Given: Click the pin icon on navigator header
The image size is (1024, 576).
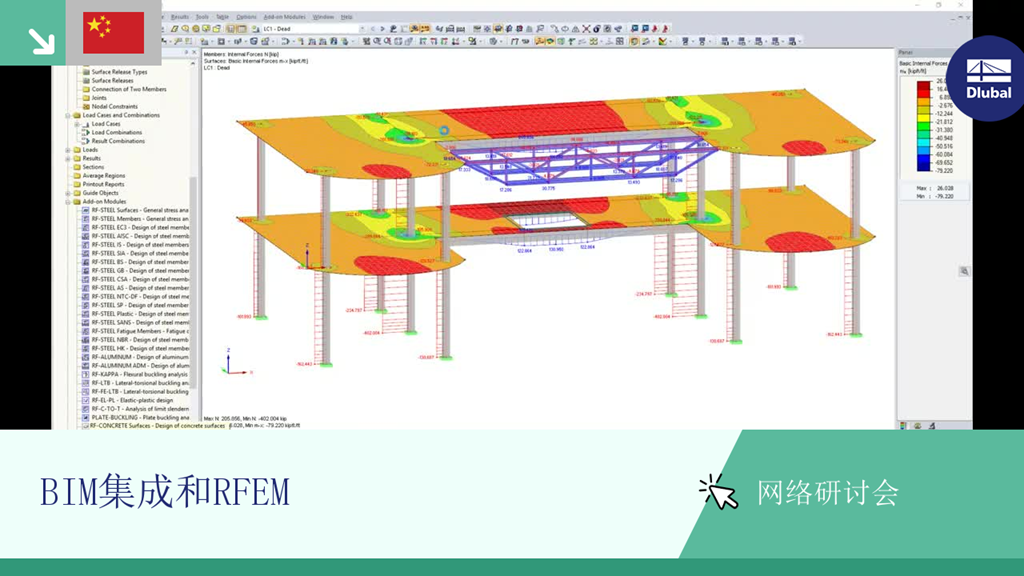Looking at the screenshot, I should coord(187,52).
